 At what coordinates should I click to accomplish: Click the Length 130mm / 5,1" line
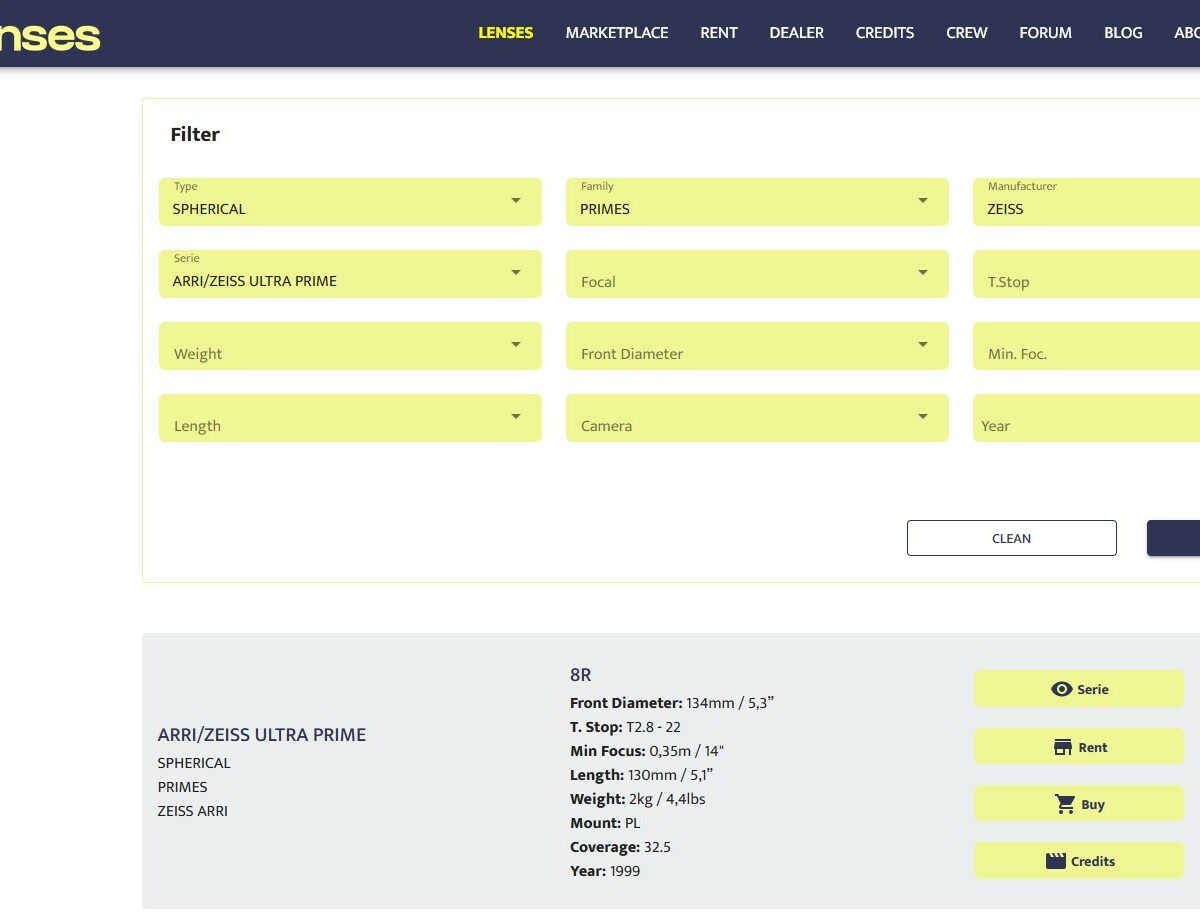[641, 775]
